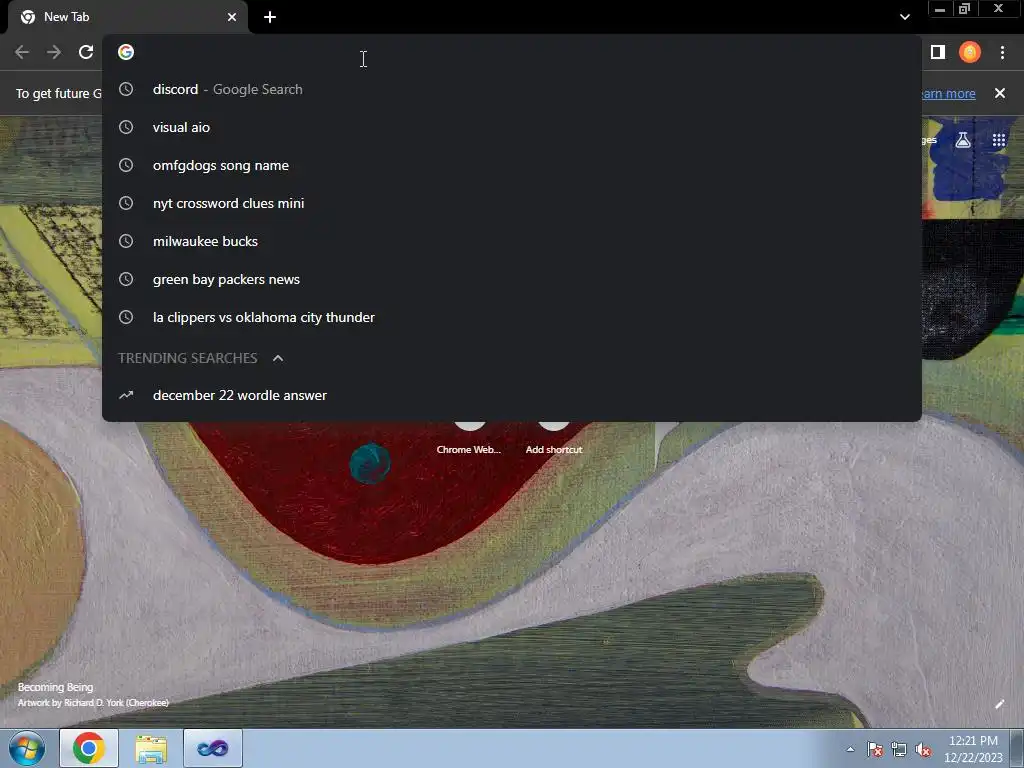Screen dimensions: 1024x768
Task: Select the visual aio suggestion
Action: 512,127
